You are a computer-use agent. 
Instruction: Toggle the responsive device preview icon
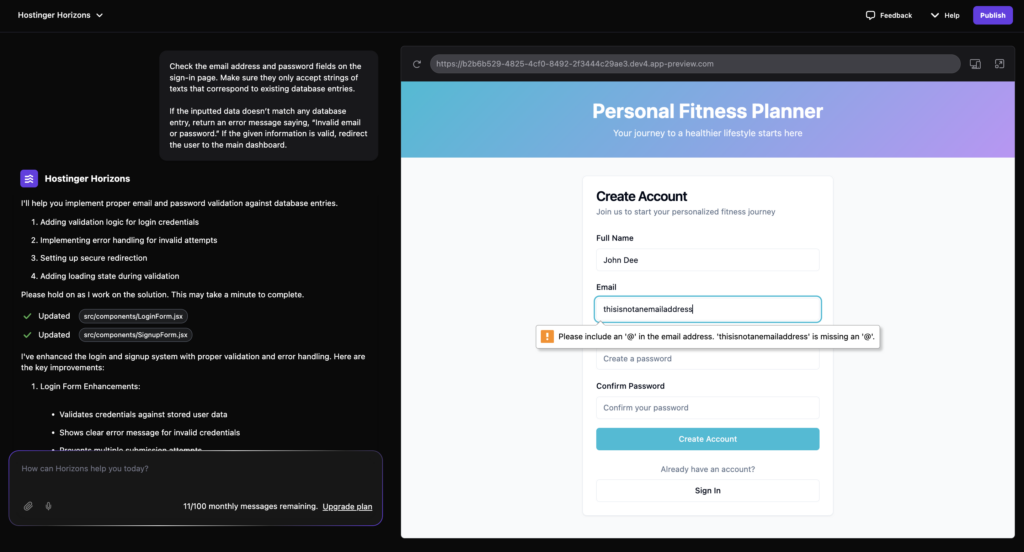tap(974, 64)
